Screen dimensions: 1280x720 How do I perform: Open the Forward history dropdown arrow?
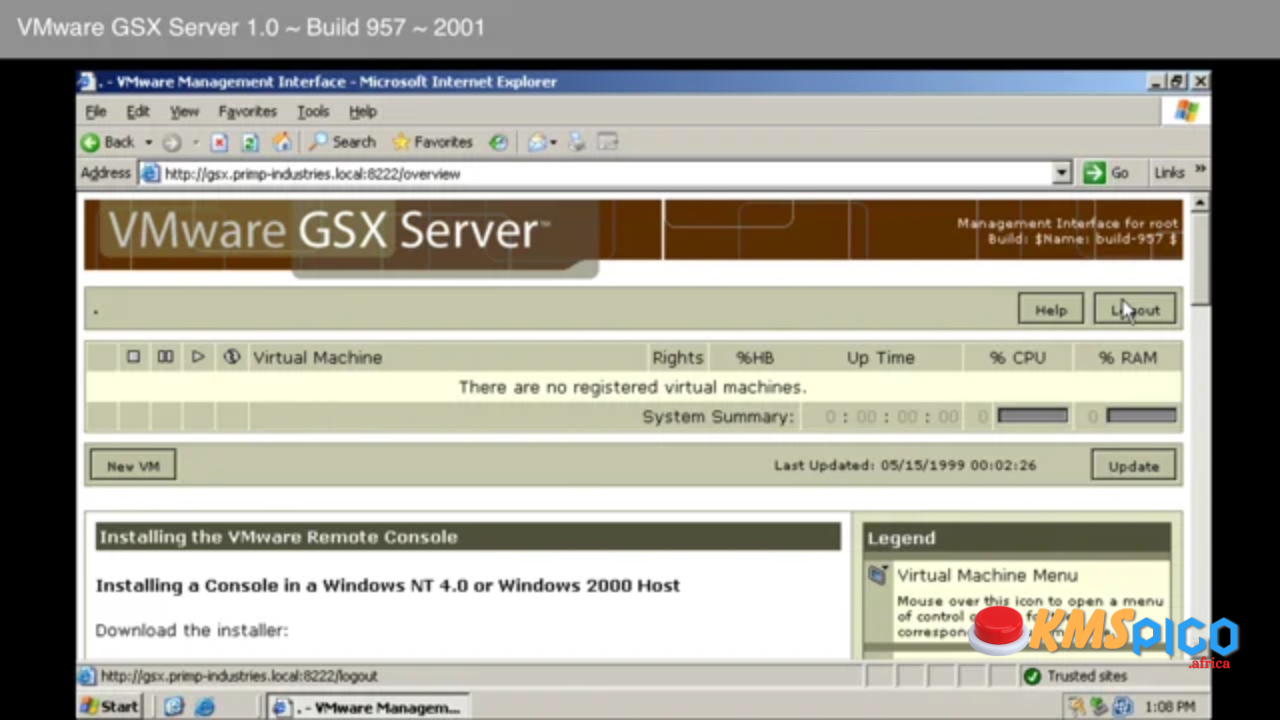(x=196, y=142)
